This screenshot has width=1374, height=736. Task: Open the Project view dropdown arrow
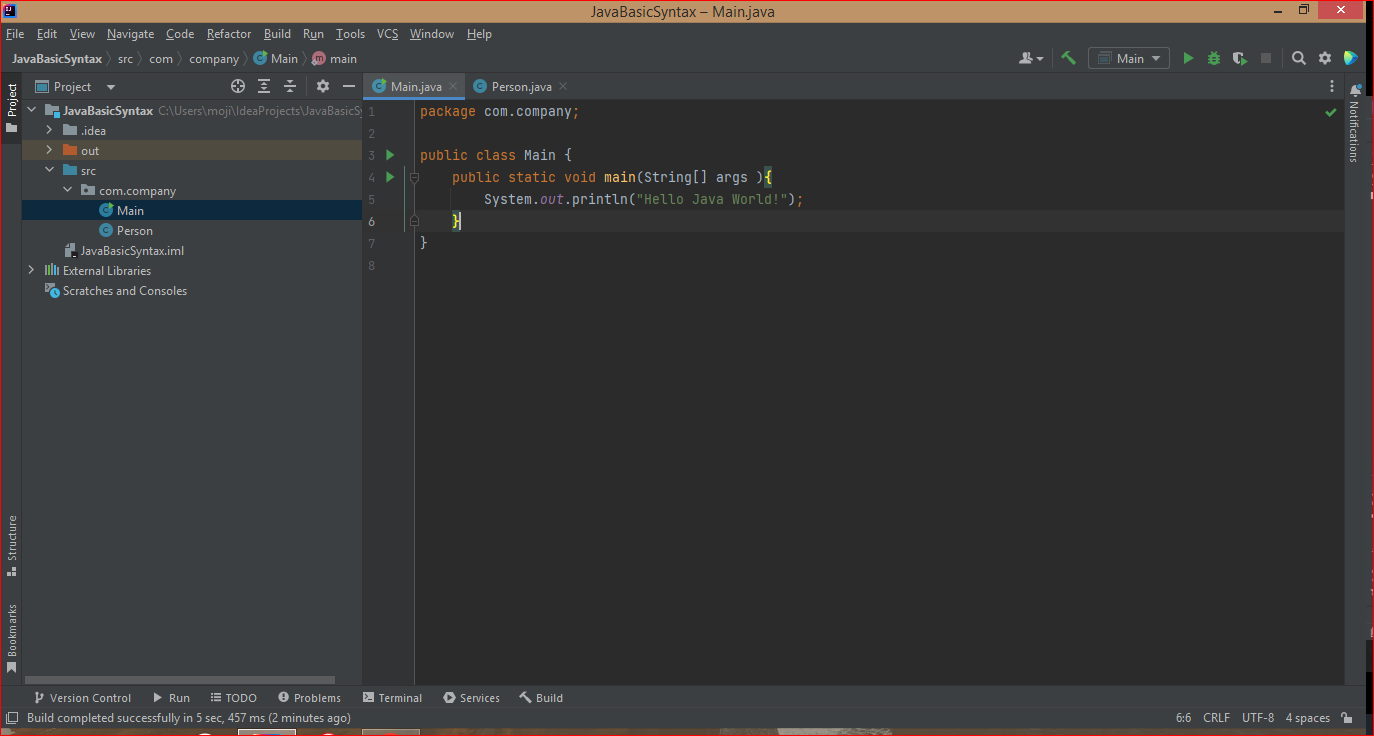click(111, 87)
